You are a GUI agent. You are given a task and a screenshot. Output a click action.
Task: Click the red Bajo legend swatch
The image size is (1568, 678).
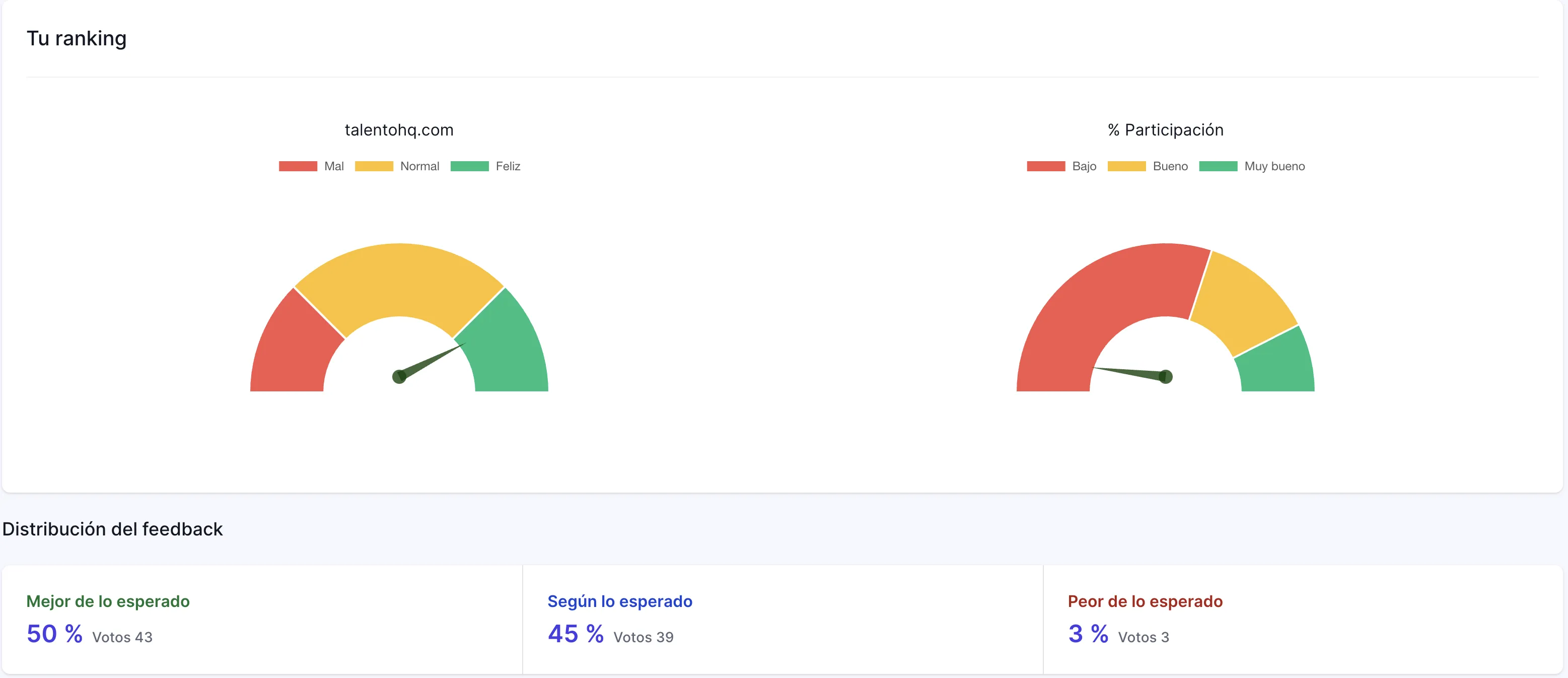1045,166
